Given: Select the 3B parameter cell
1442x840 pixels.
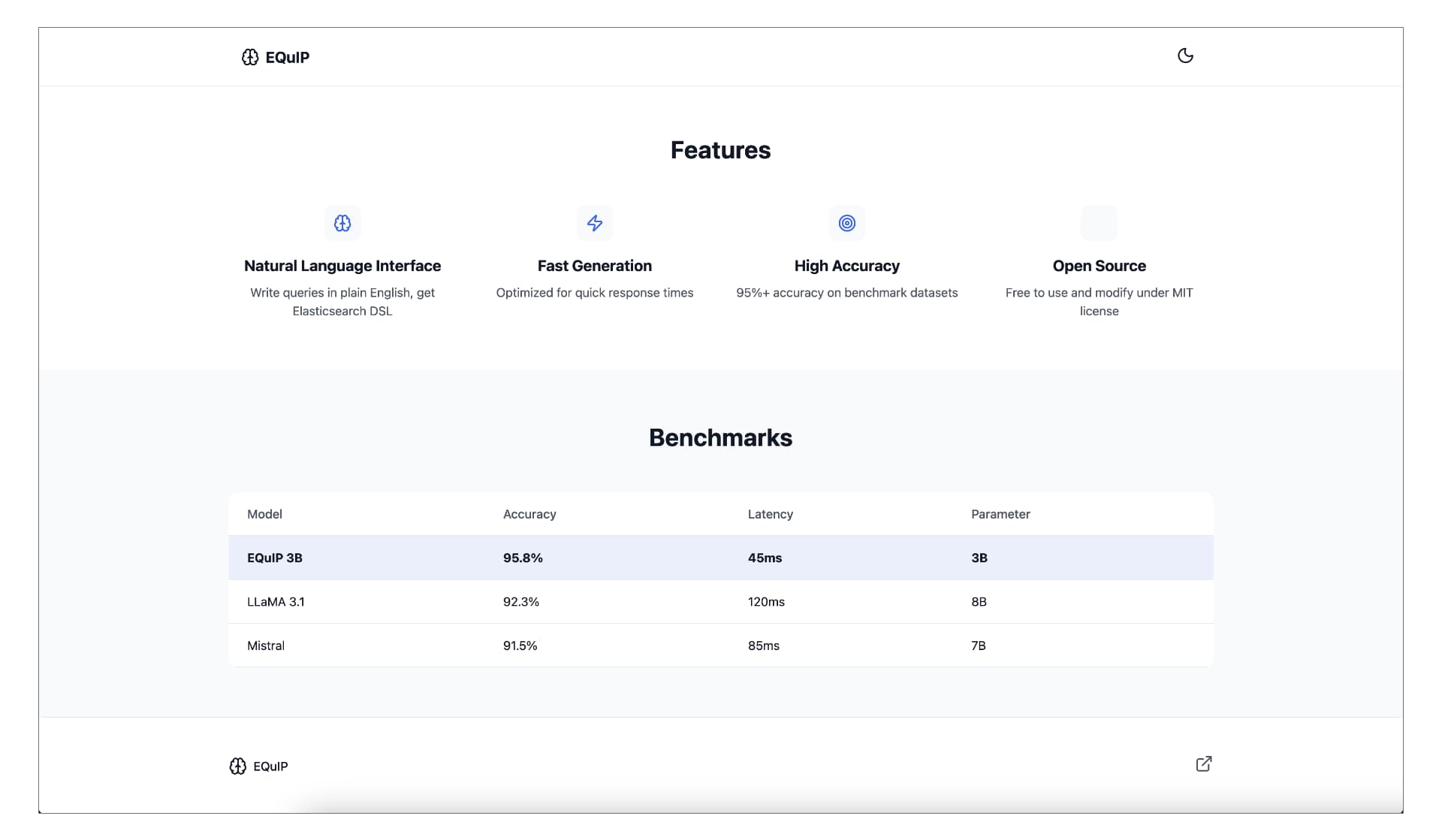Looking at the screenshot, I should pos(979,558).
